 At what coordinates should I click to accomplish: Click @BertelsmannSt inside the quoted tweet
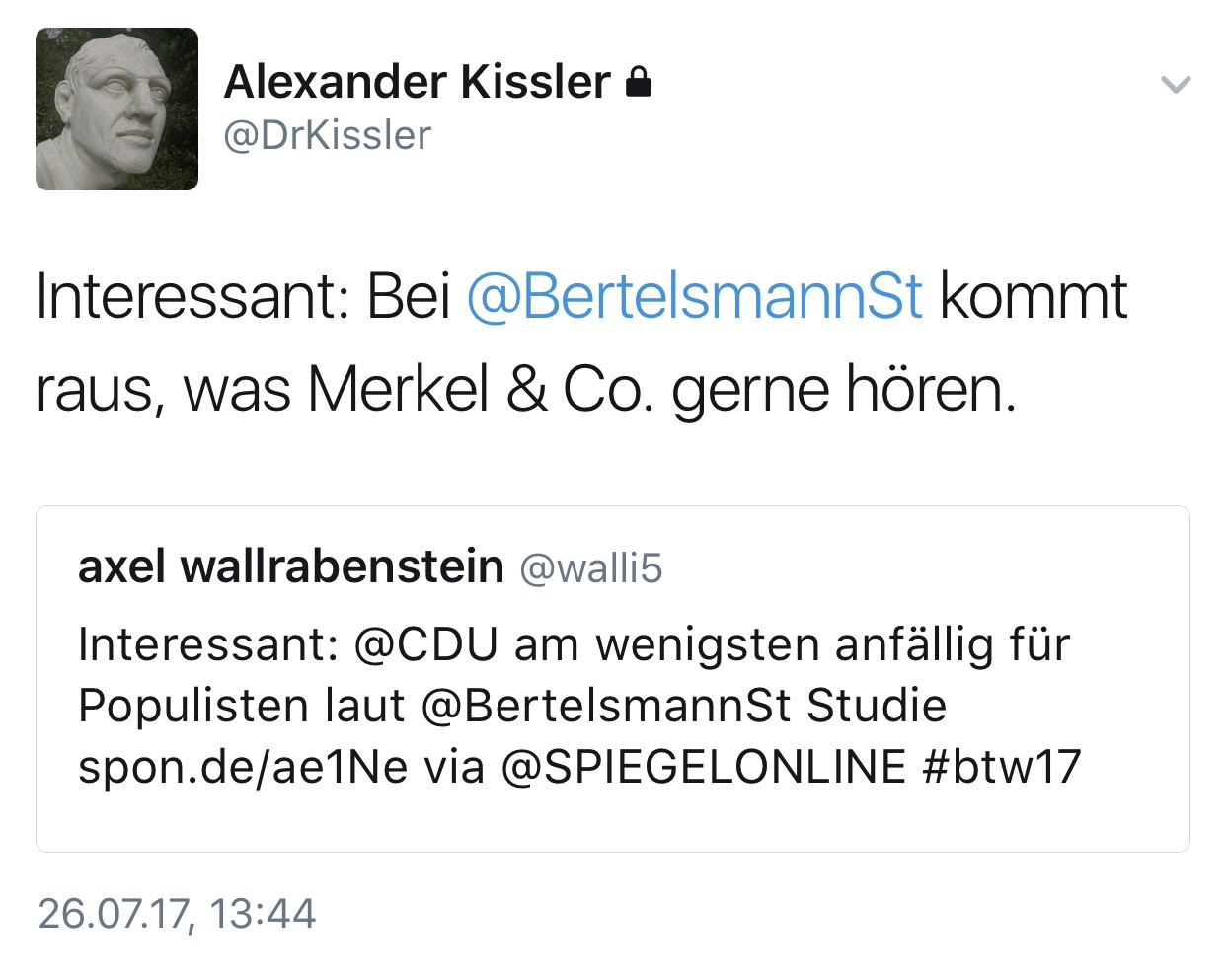(x=606, y=706)
